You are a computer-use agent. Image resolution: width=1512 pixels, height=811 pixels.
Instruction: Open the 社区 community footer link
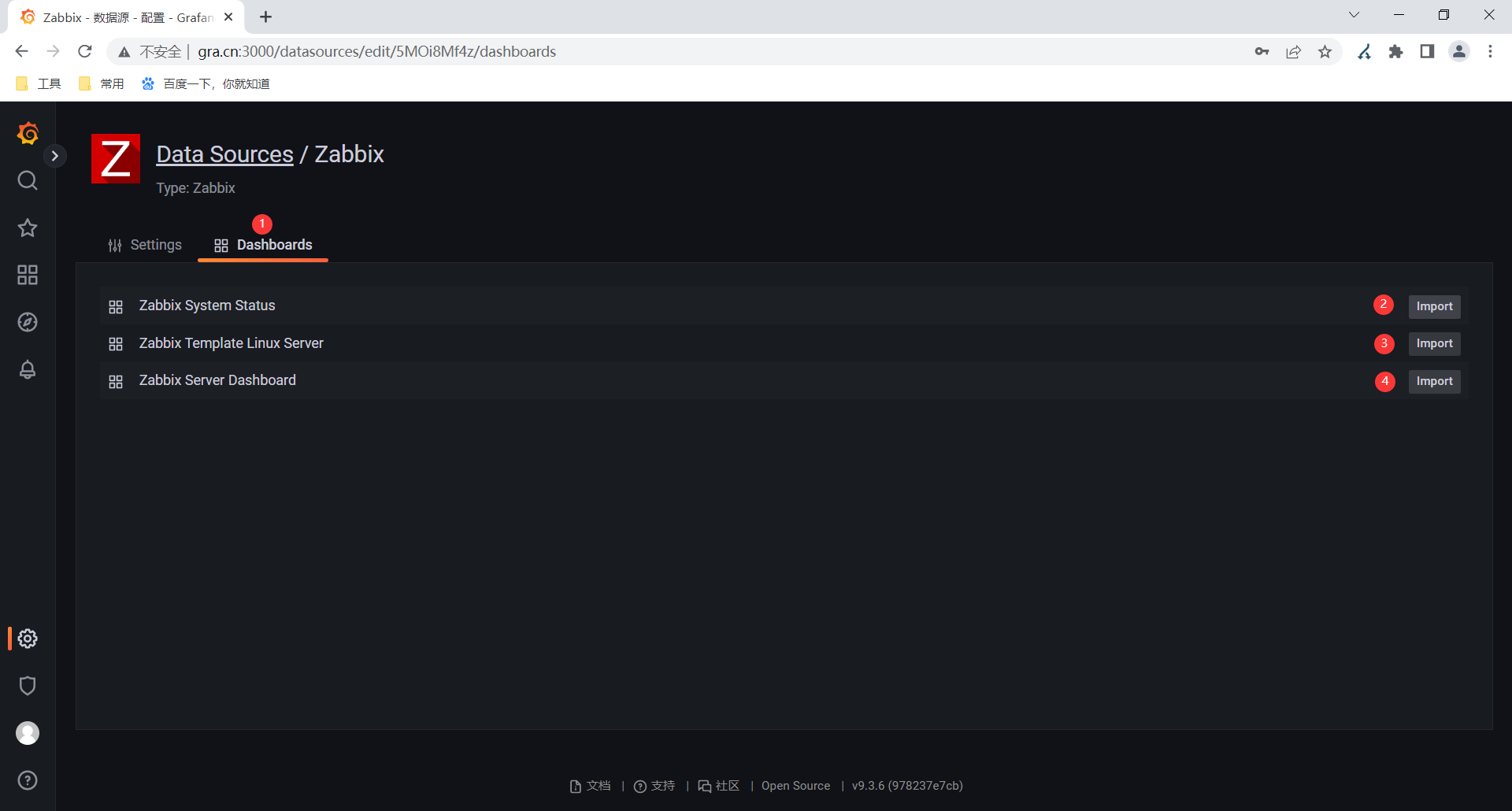point(719,786)
